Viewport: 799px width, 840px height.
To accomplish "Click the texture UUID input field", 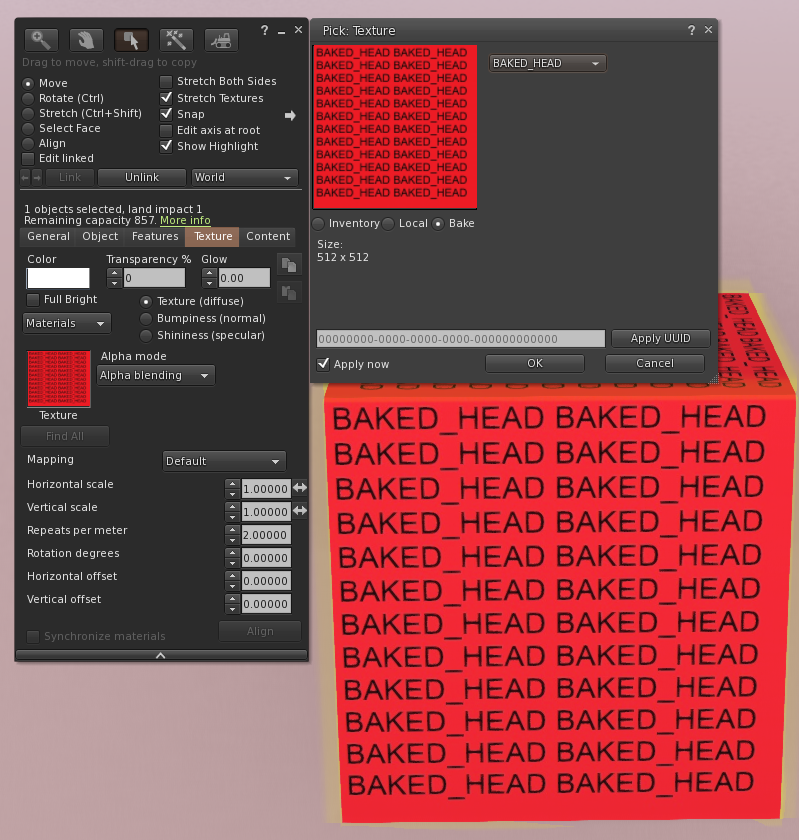I will (460, 339).
